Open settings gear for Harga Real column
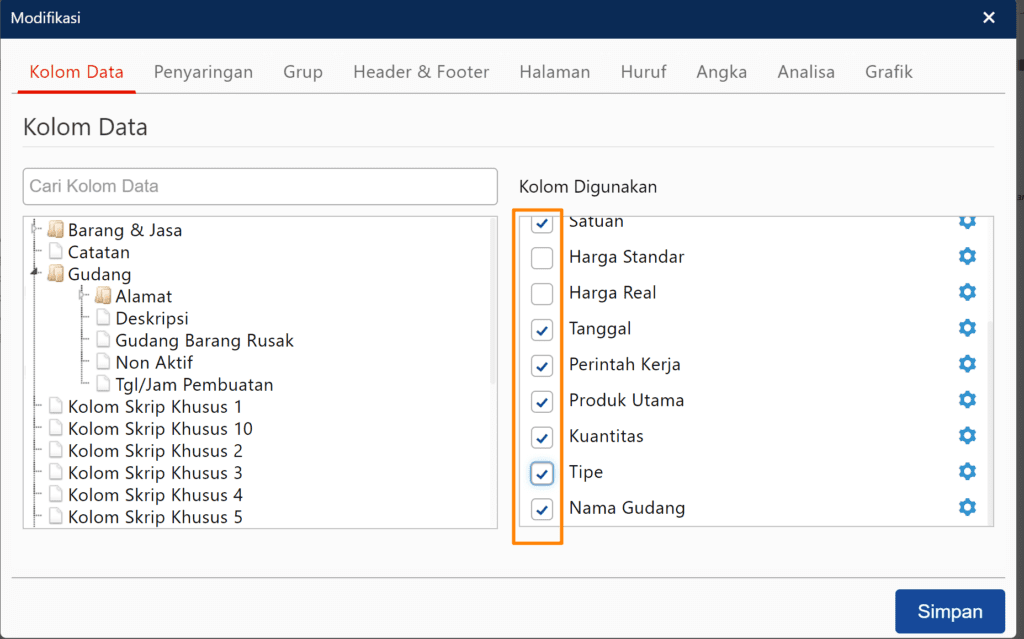Viewport: 1024px width, 639px height. click(x=967, y=292)
